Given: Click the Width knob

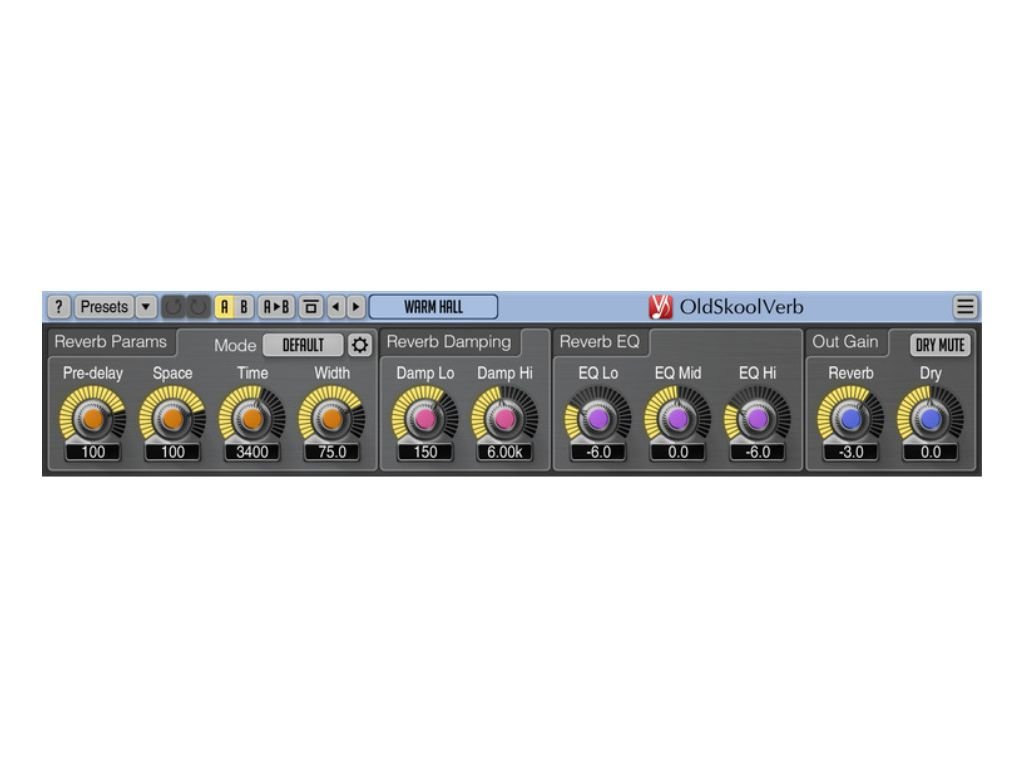Looking at the screenshot, I should [332, 419].
